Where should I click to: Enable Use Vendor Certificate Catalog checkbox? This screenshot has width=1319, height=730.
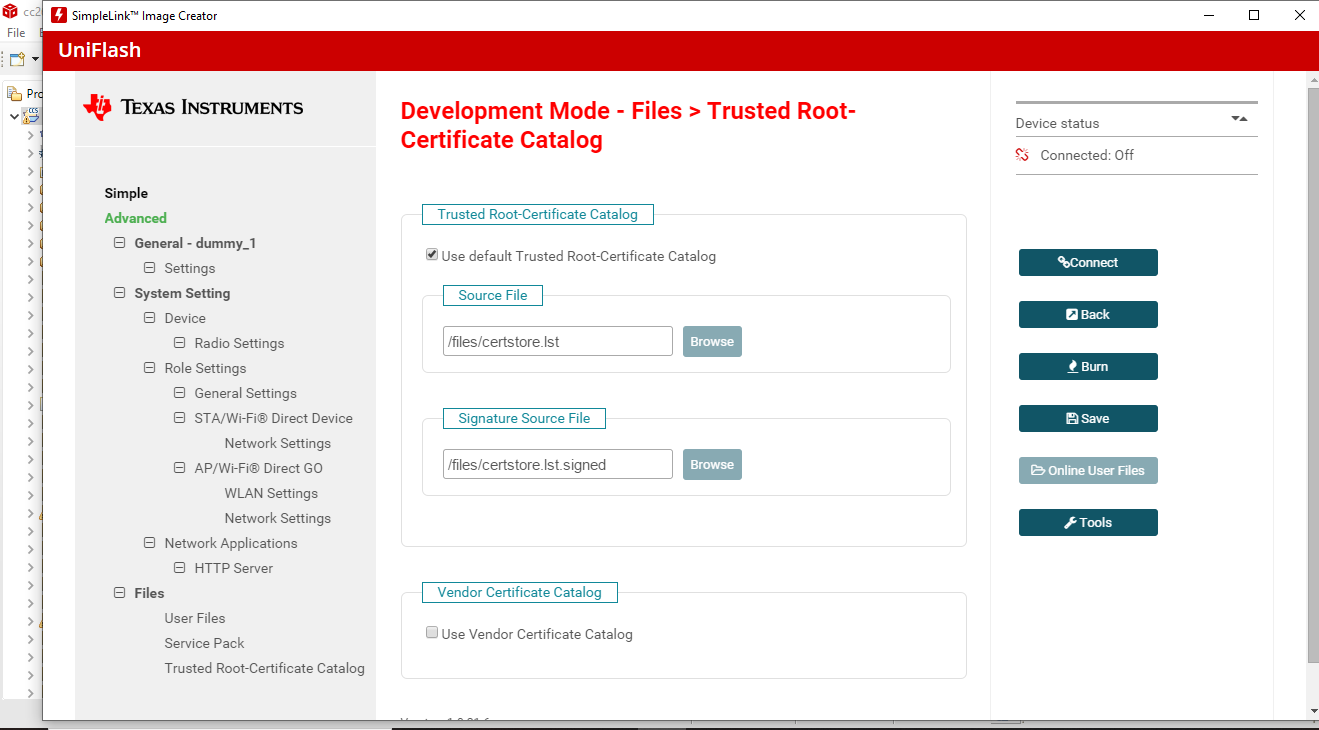pos(432,633)
